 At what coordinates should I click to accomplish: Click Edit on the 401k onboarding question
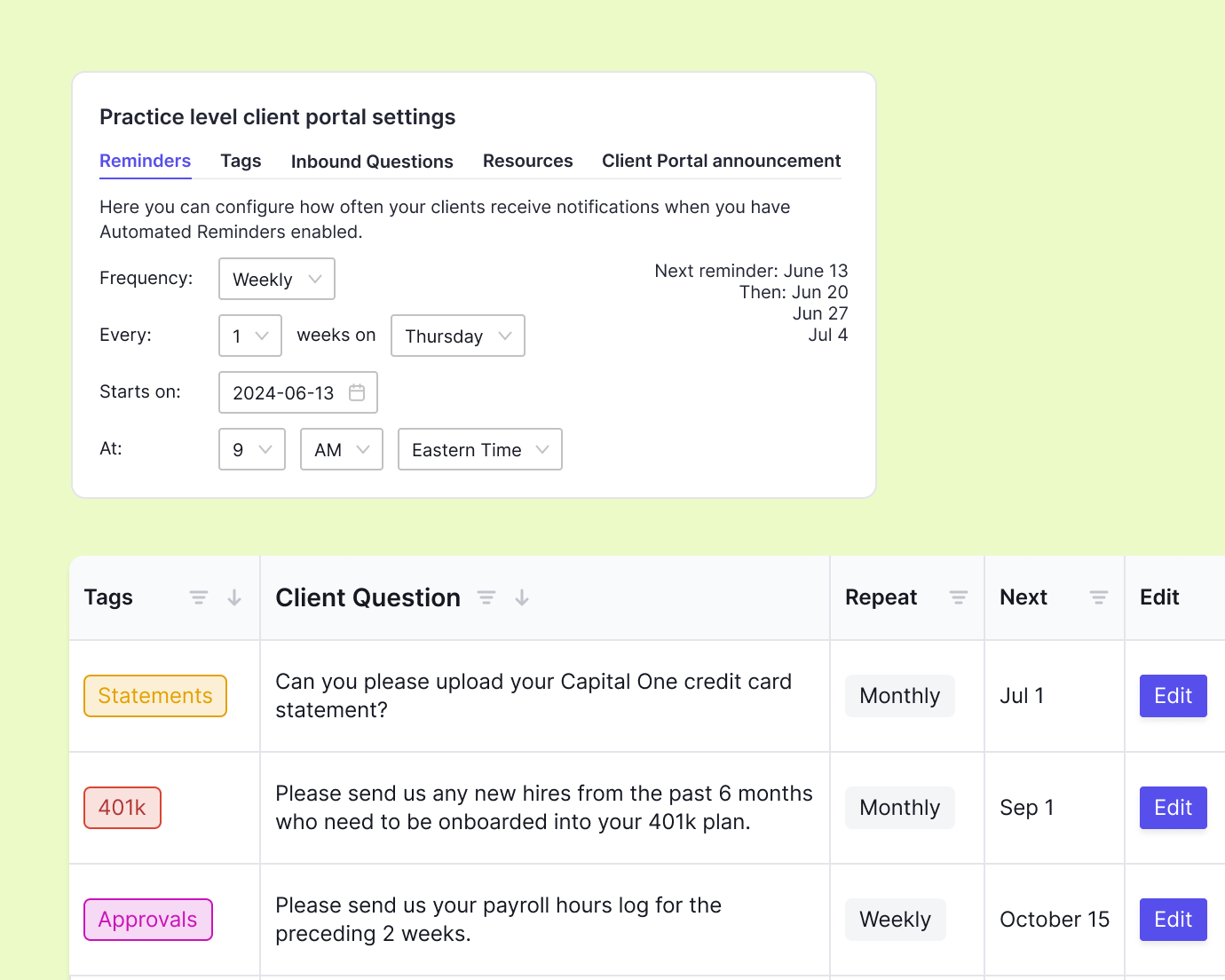coord(1173,807)
